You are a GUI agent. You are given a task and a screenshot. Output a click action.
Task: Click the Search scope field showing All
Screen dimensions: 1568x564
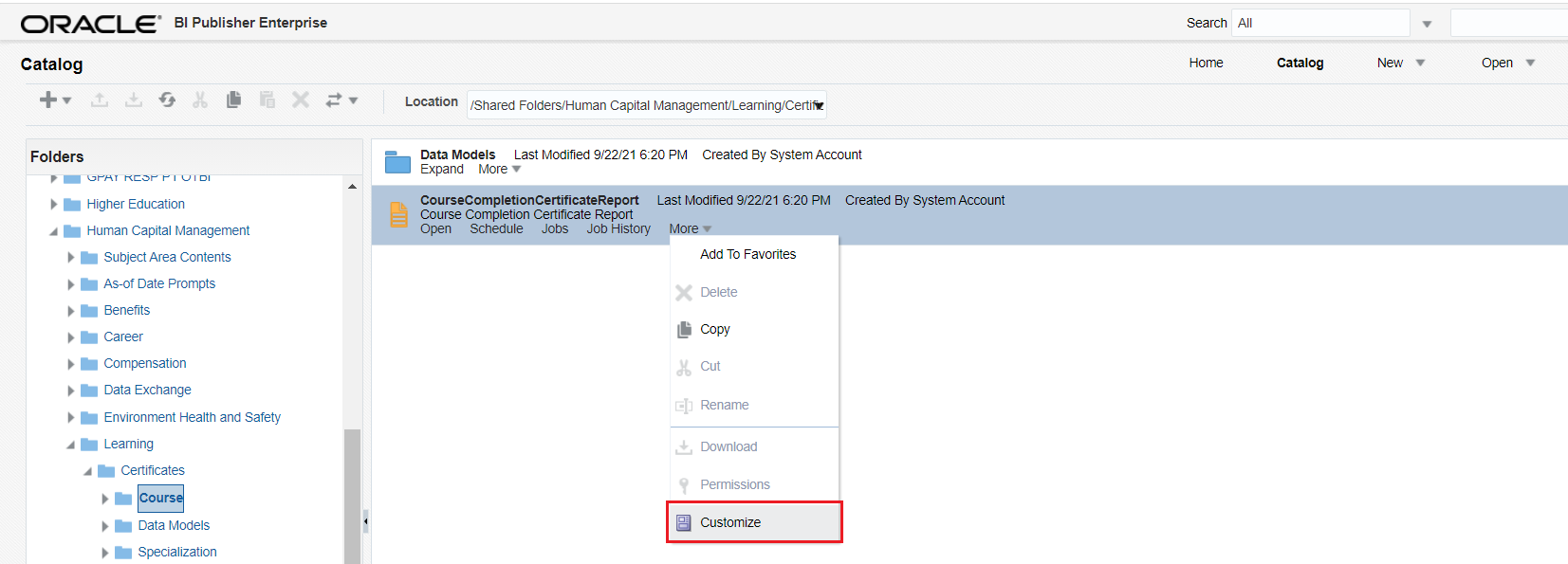(1320, 23)
